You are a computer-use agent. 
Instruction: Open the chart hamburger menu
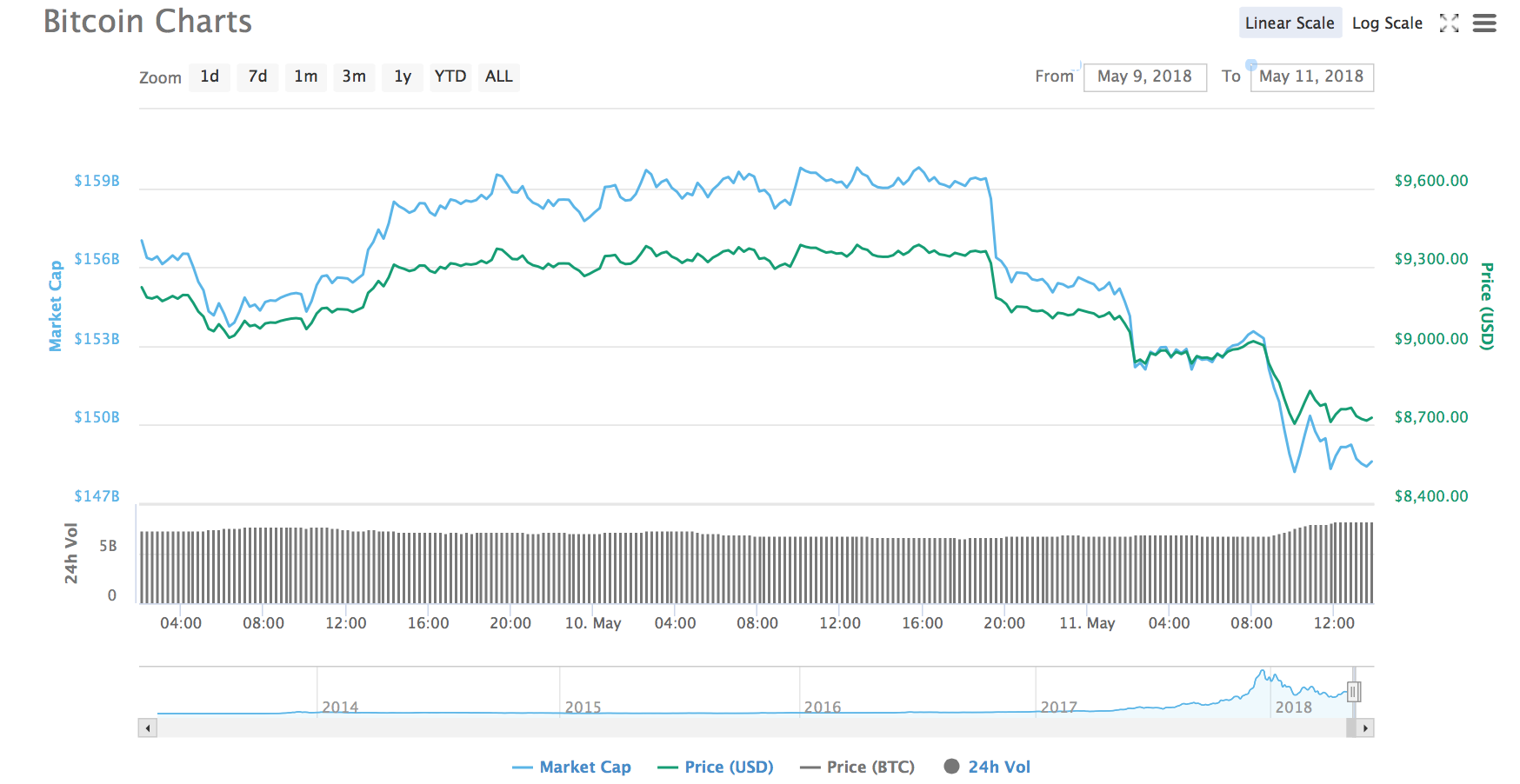pyautogui.click(x=1484, y=23)
